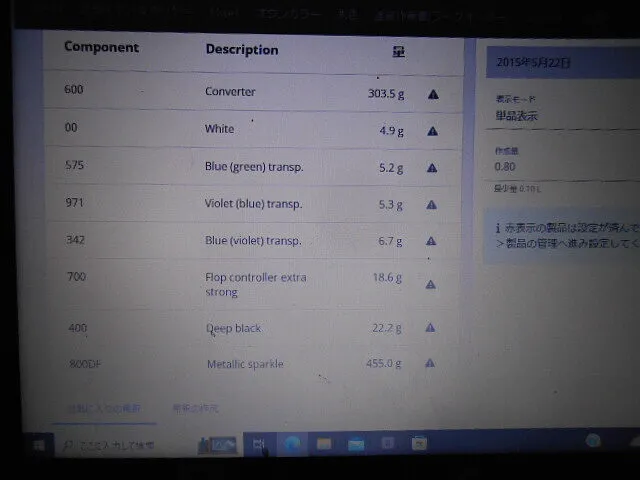This screenshot has height=480, width=640.
Task: Click warning icon for Flop controller extra strong
Action: [x=431, y=284]
